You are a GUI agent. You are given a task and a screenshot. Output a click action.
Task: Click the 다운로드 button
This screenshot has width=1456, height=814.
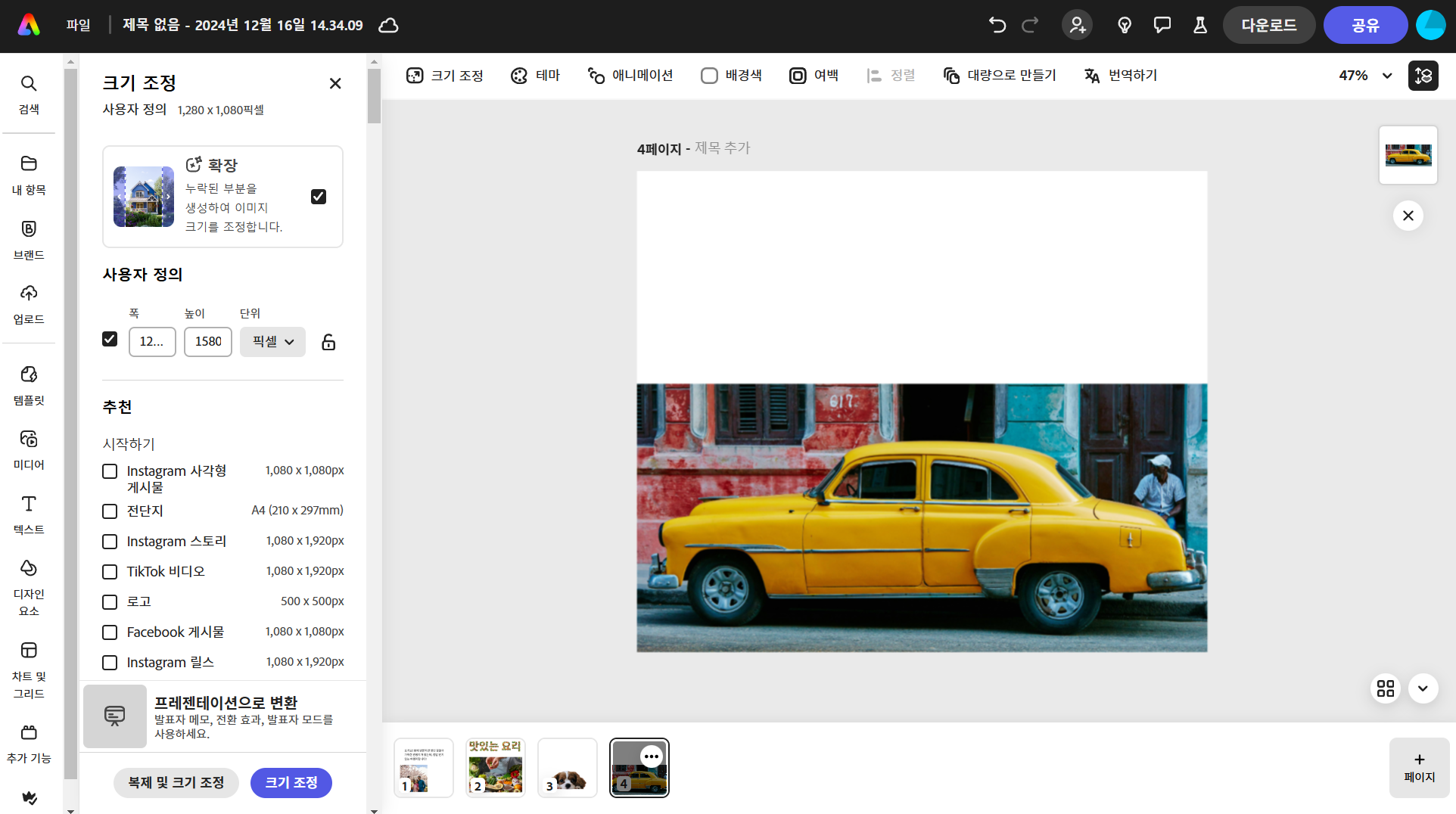tap(1268, 25)
